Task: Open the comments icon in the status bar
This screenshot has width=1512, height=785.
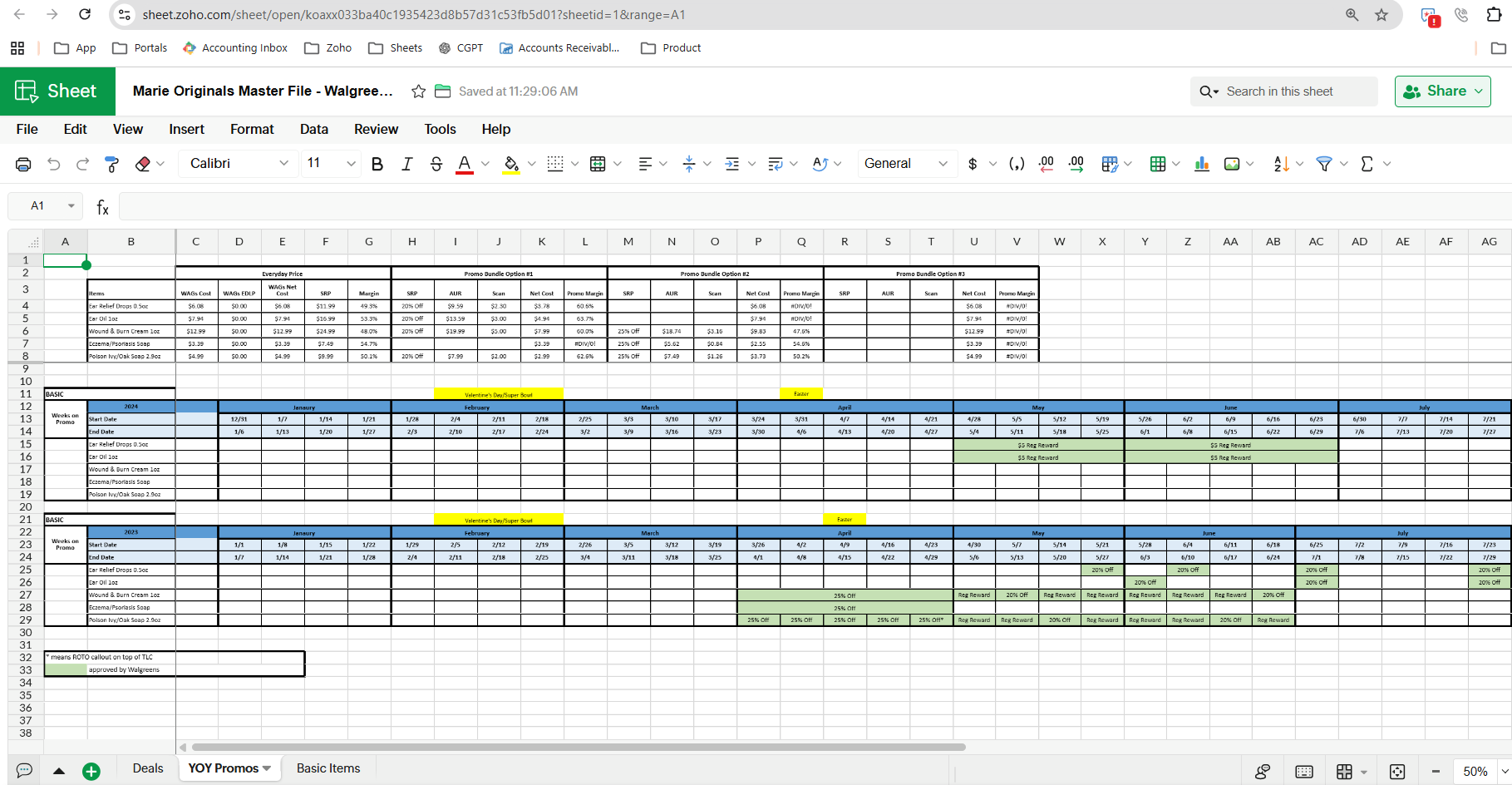Action: coord(24,771)
